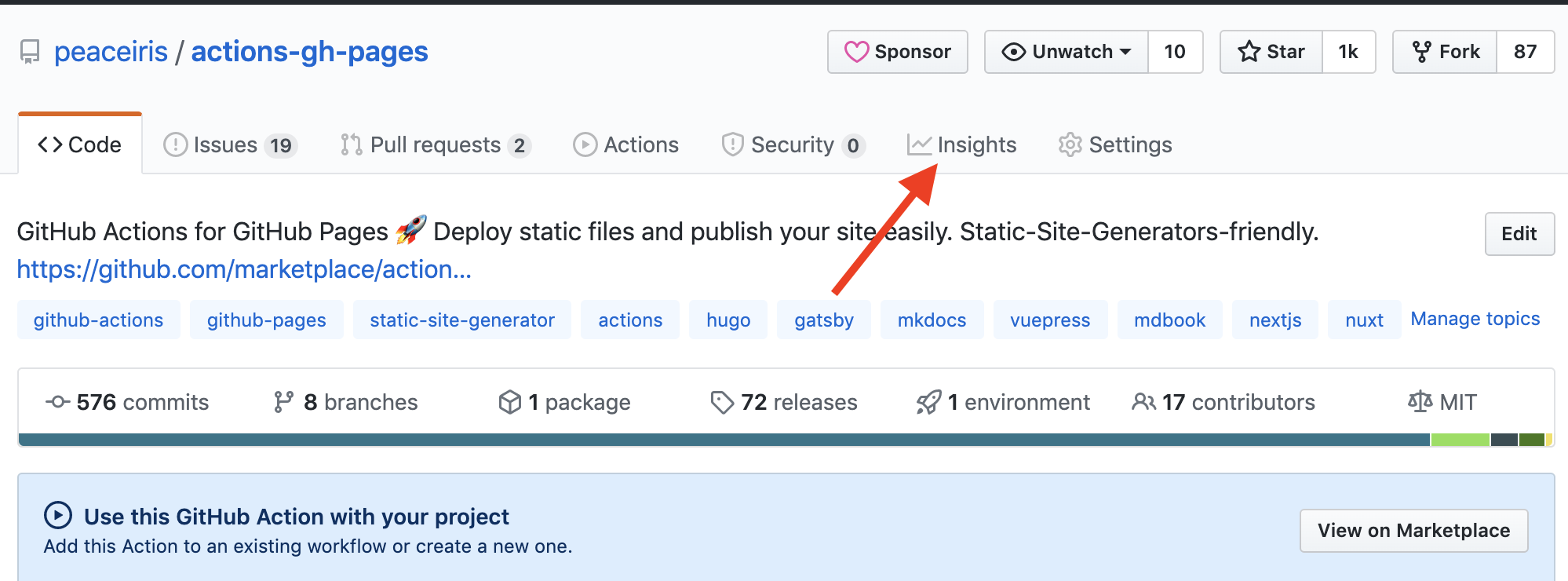This screenshot has height=581, width=1568.
Task: Click the View on Marketplace button
Action: [x=1414, y=531]
